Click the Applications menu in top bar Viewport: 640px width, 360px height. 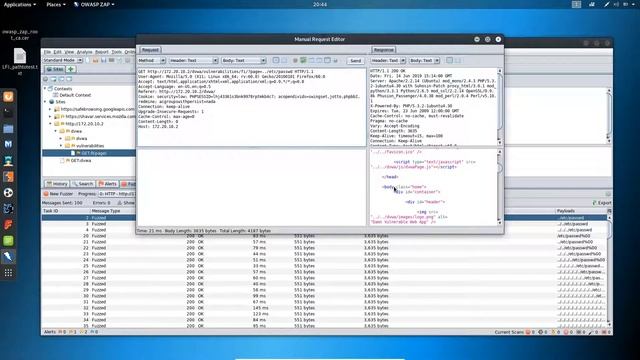click(20, 4)
